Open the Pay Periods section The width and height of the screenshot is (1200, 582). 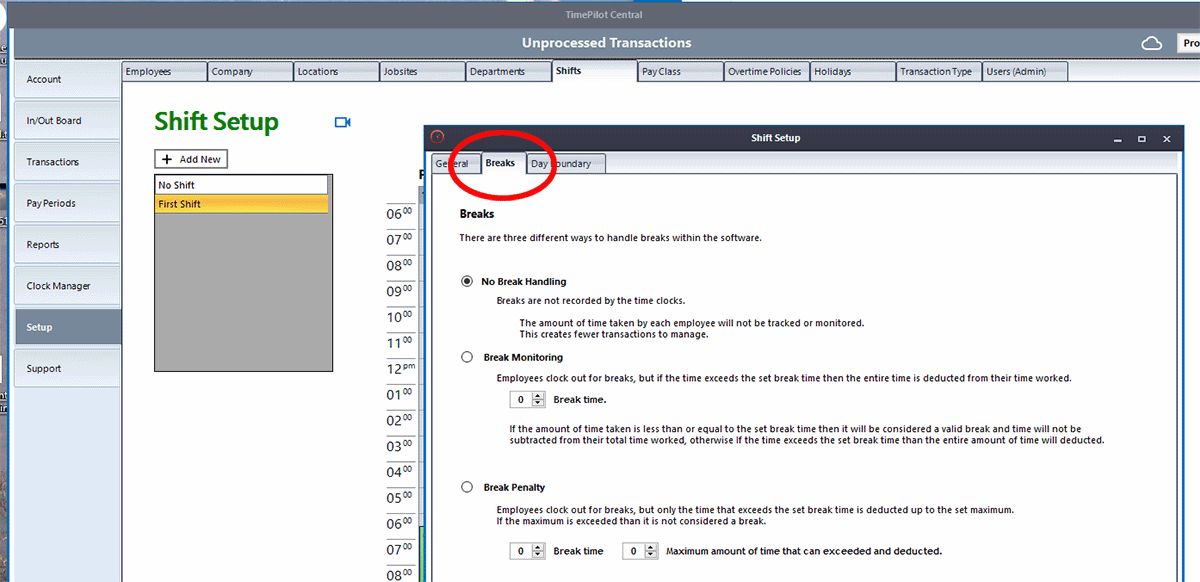(x=66, y=202)
